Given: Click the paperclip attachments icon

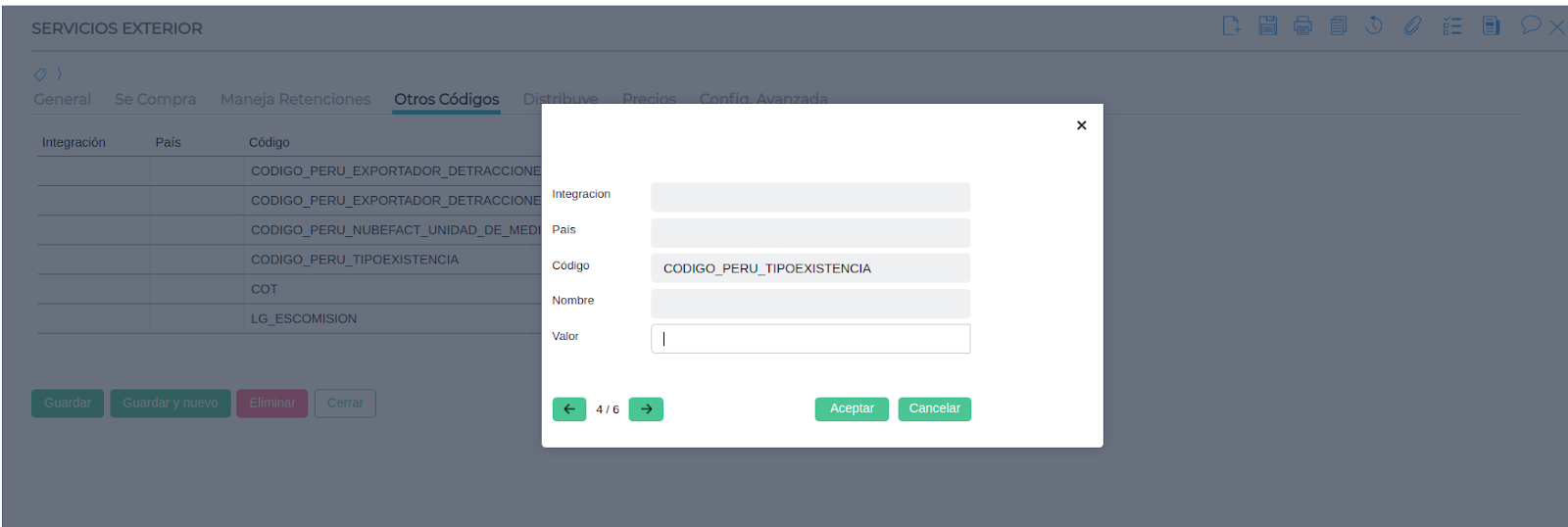Looking at the screenshot, I should click(x=1412, y=26).
